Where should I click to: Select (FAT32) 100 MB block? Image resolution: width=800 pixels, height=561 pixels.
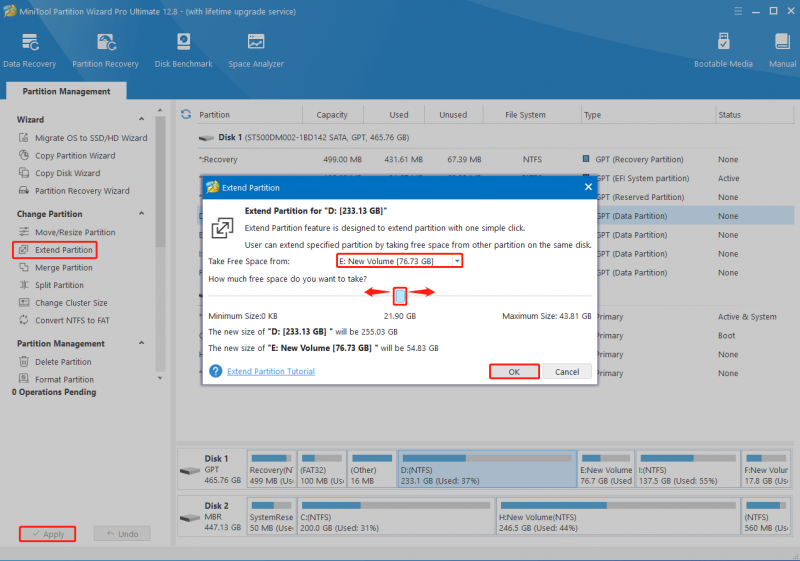pyautogui.click(x=322, y=469)
